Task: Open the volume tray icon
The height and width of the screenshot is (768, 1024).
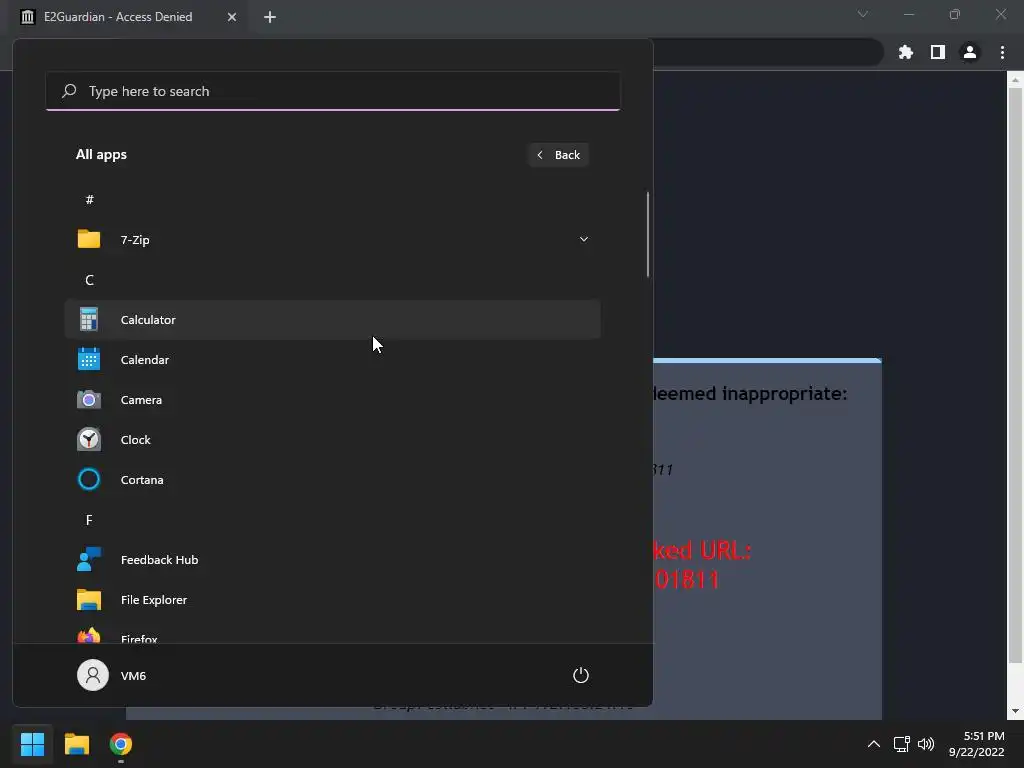Action: tap(926, 744)
